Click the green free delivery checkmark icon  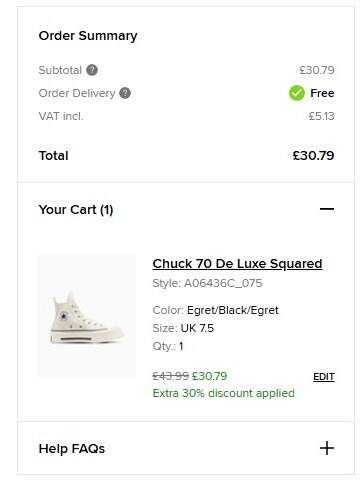tap(297, 93)
